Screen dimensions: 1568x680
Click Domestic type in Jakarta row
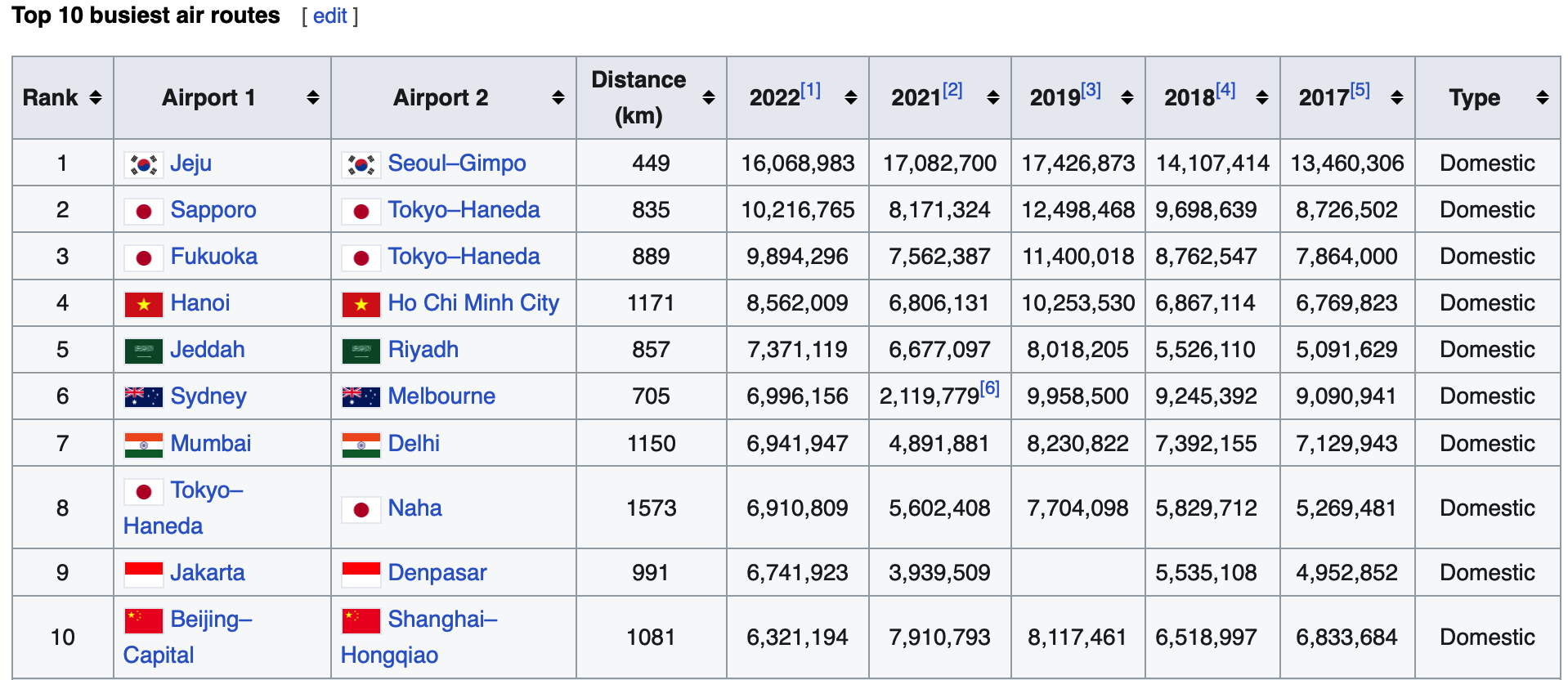click(x=1488, y=572)
